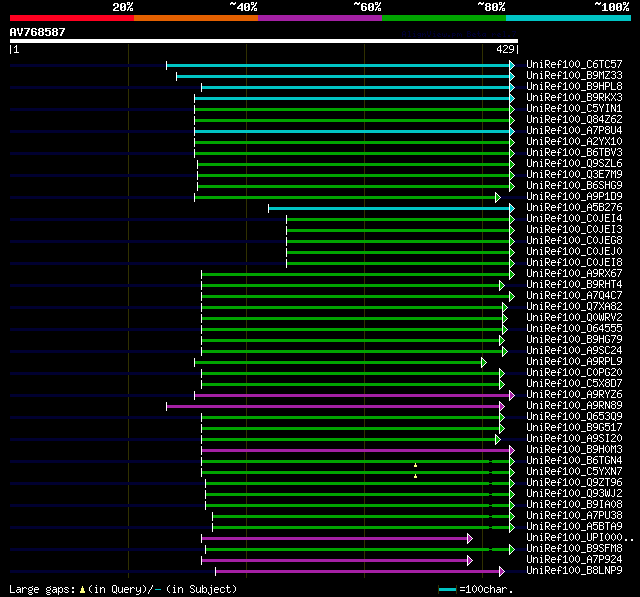Click the green alignment bar for C0JEG8
Image resolution: width=640 pixels, height=597 pixels.
coord(398,242)
